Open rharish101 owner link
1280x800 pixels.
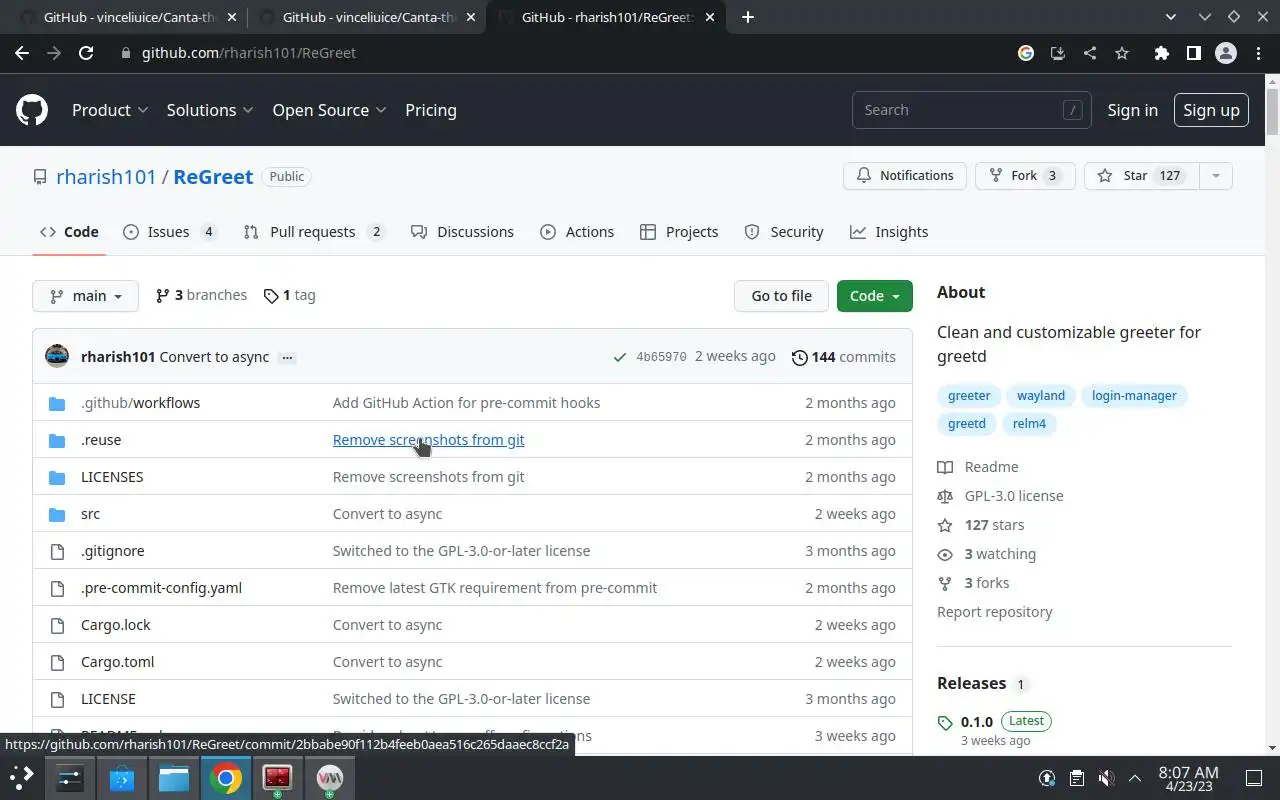pos(106,177)
